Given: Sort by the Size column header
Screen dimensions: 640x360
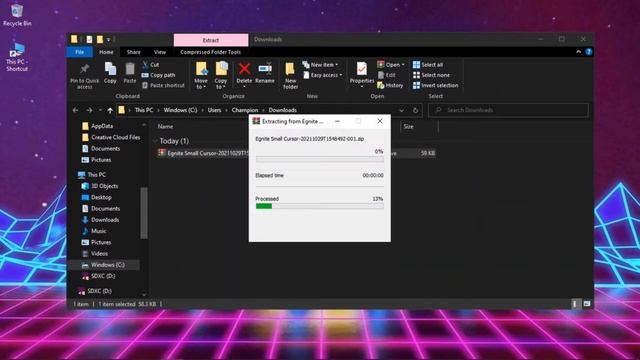Looking at the screenshot, I should [409, 127].
